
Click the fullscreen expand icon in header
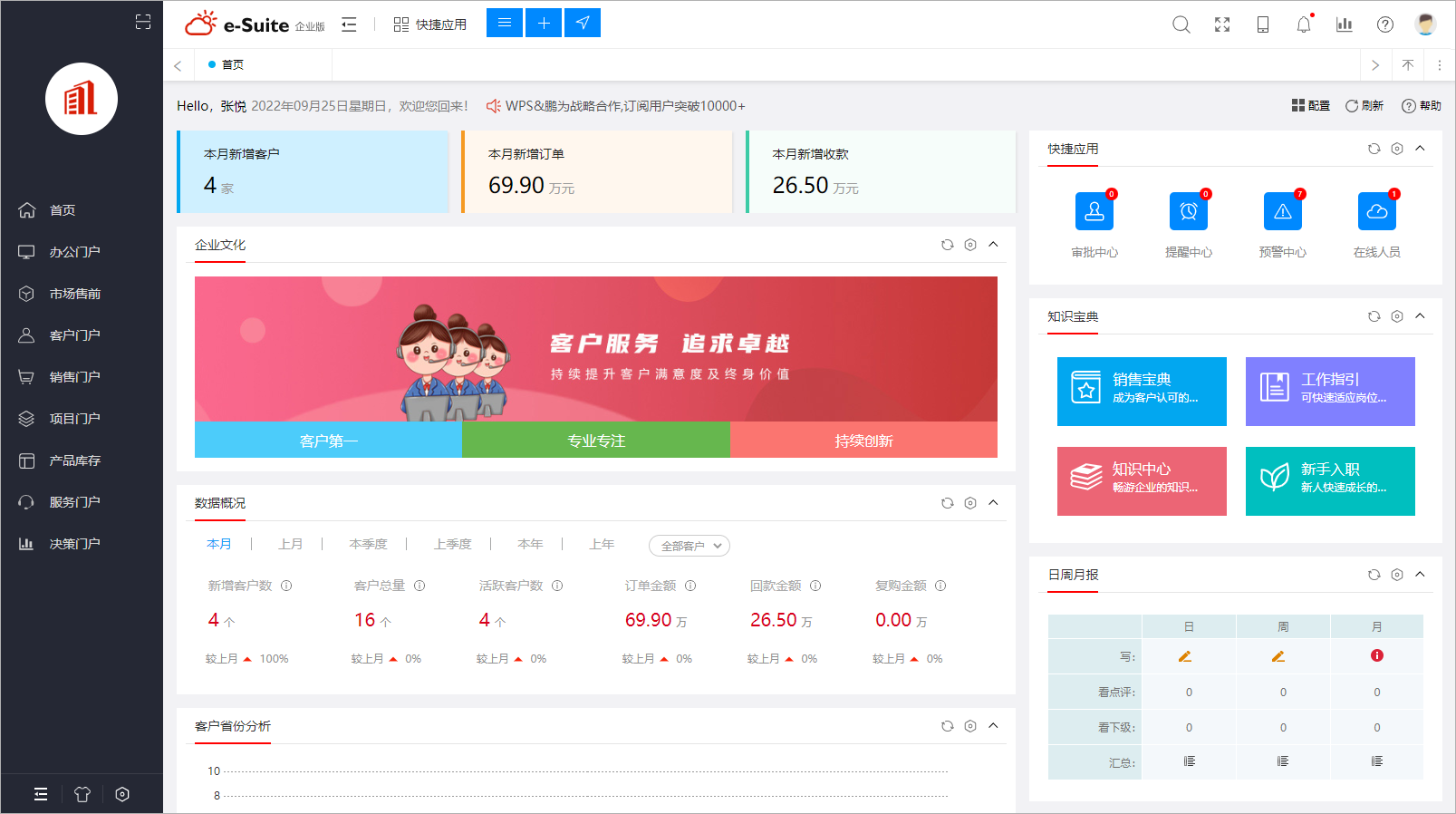pyautogui.click(x=1222, y=24)
